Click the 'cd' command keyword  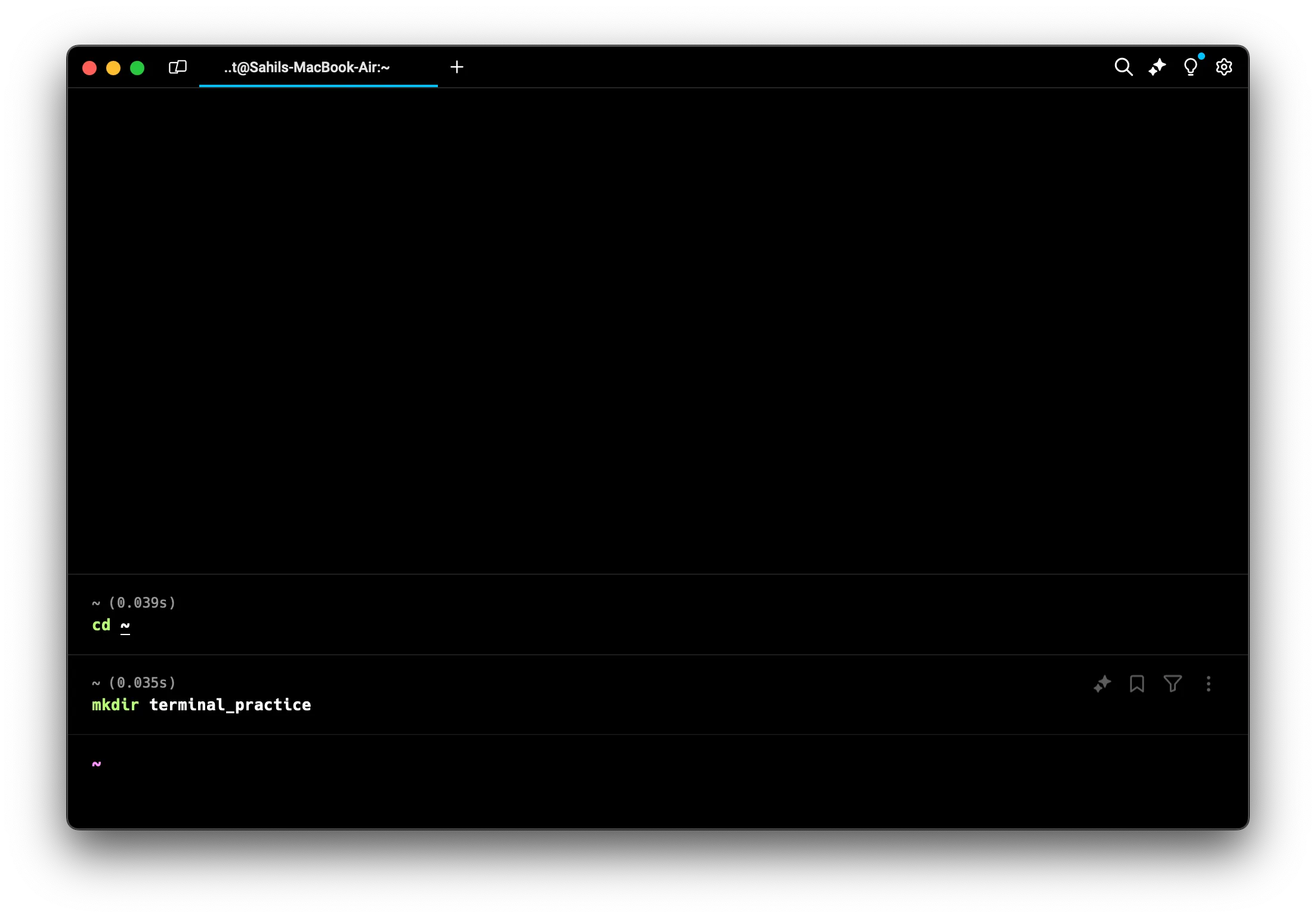tap(101, 625)
